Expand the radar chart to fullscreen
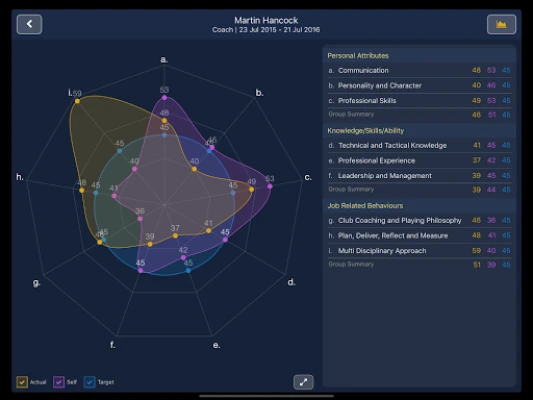 pyautogui.click(x=303, y=382)
